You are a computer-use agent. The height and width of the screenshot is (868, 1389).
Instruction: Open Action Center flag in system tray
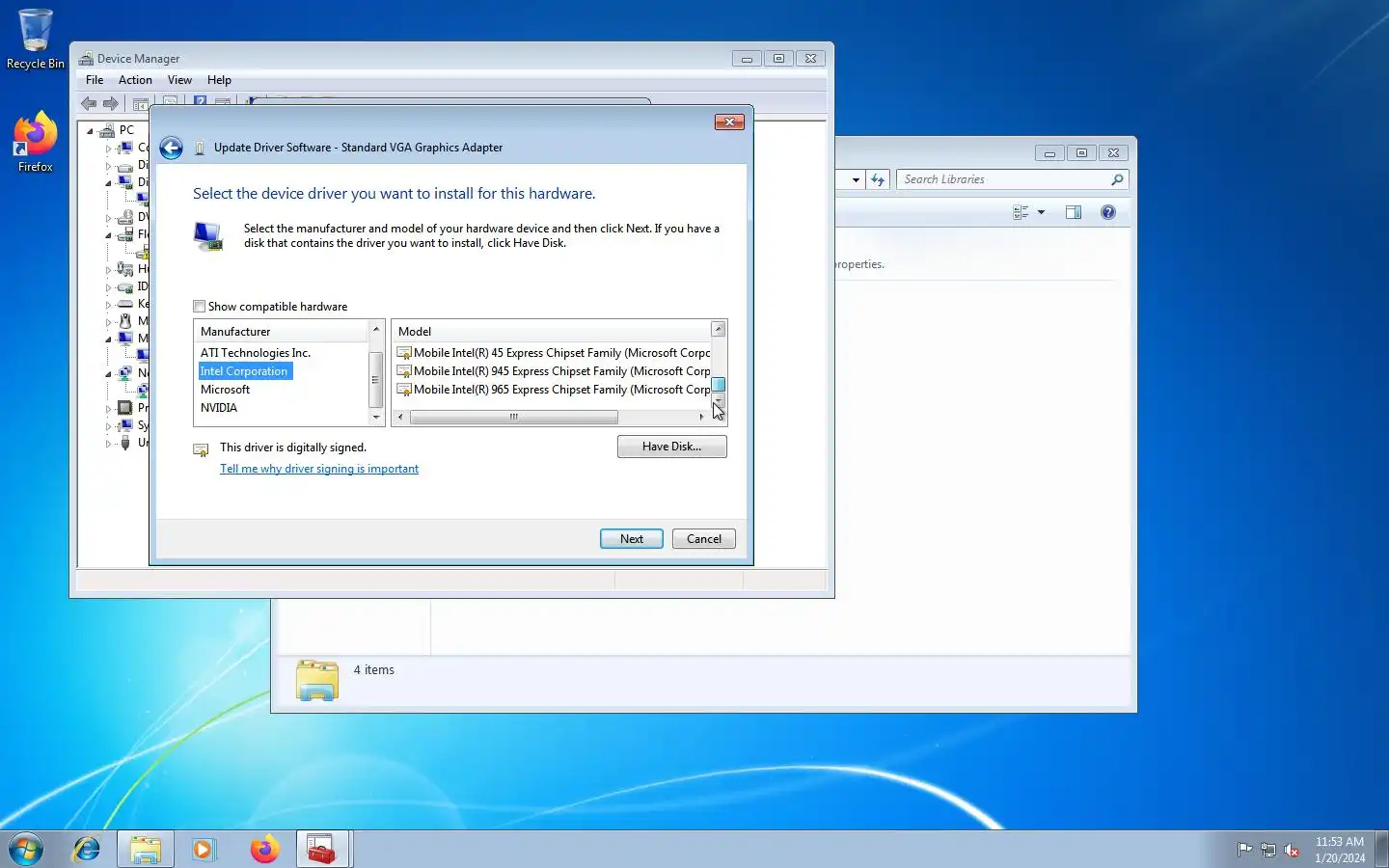click(1244, 850)
